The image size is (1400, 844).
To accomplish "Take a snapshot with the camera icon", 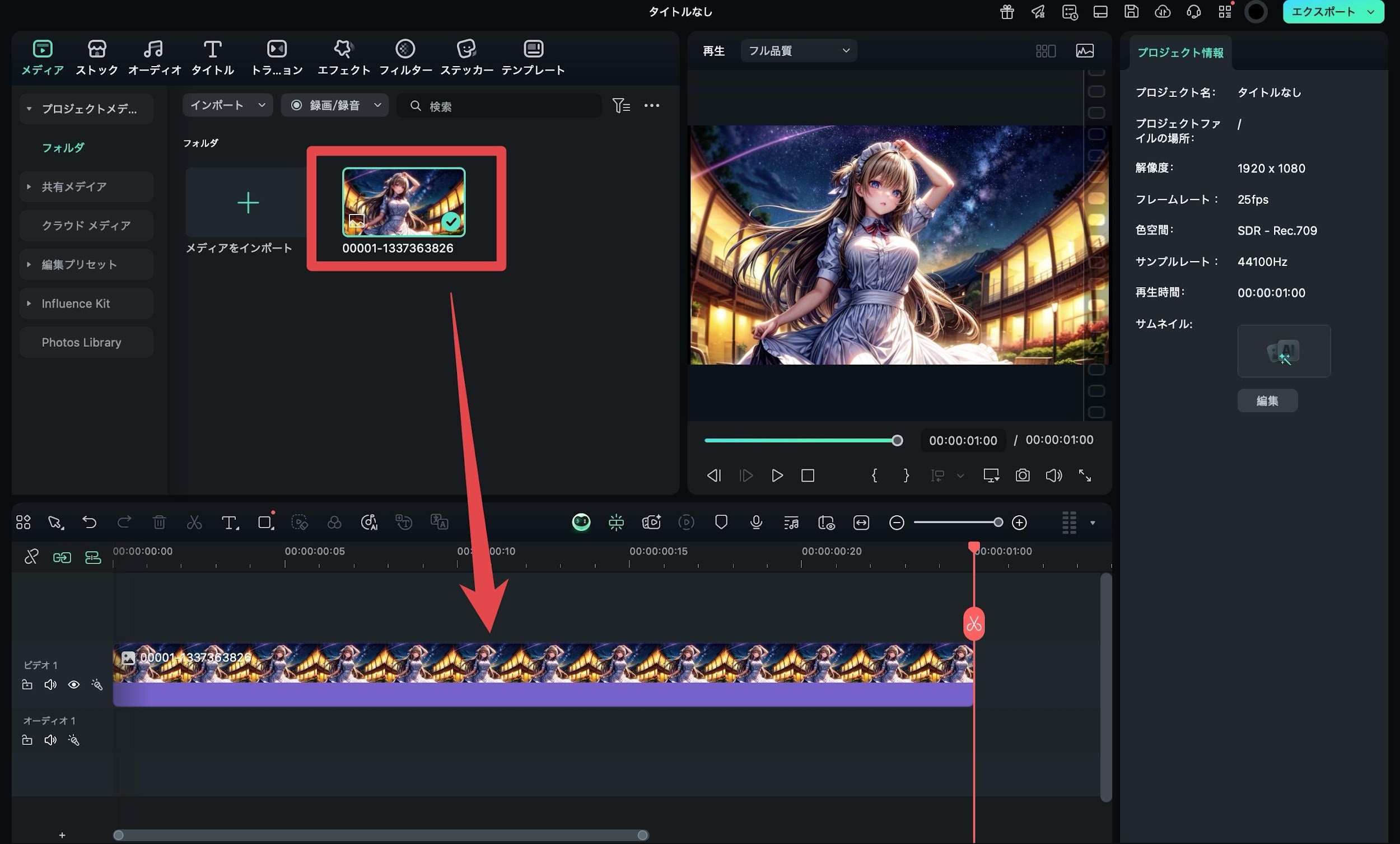I will pos(1023,475).
